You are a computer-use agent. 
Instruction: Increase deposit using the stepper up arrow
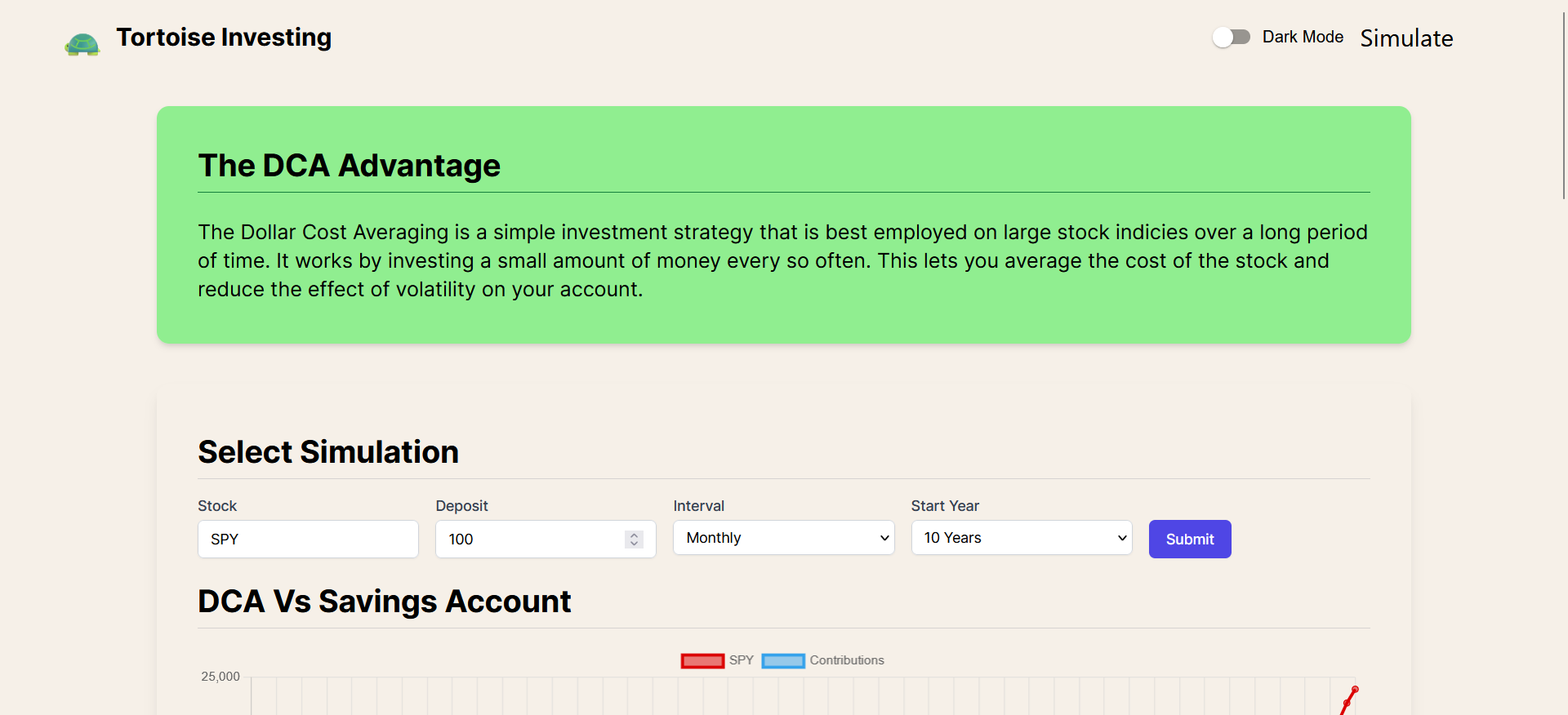click(634, 535)
